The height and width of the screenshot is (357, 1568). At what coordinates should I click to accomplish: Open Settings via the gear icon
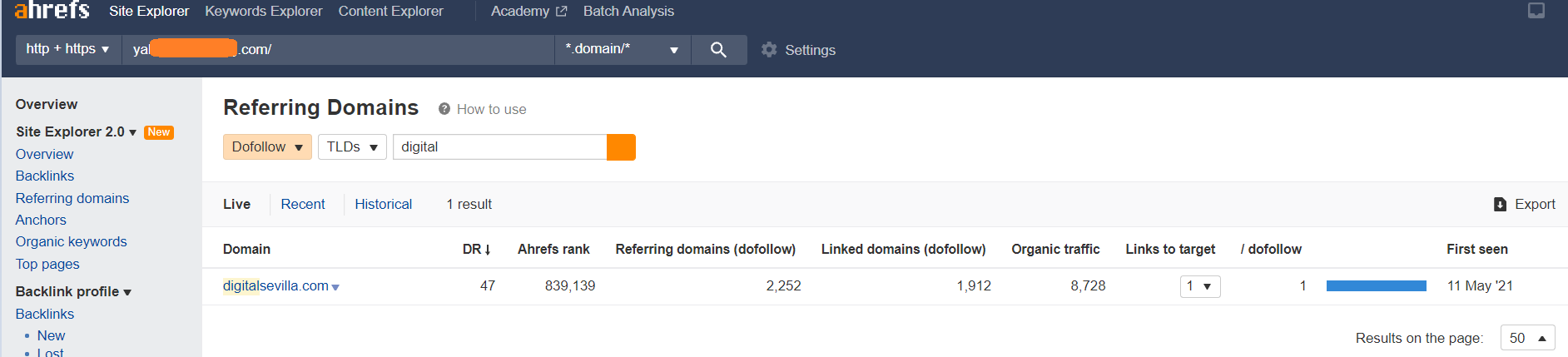(x=769, y=50)
